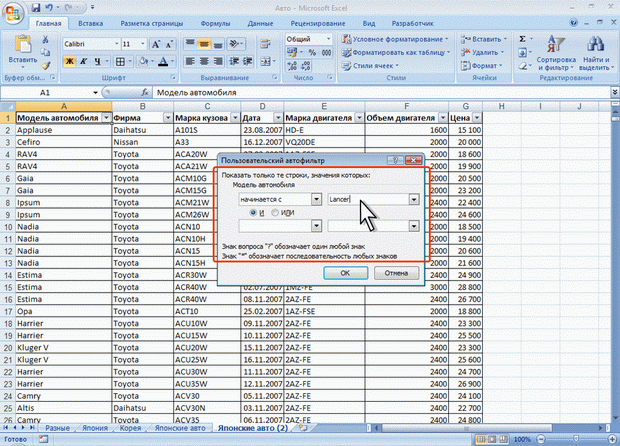Click the Percent Style icon
Image resolution: width=620 pixels, height=446 pixels.
[312, 52]
